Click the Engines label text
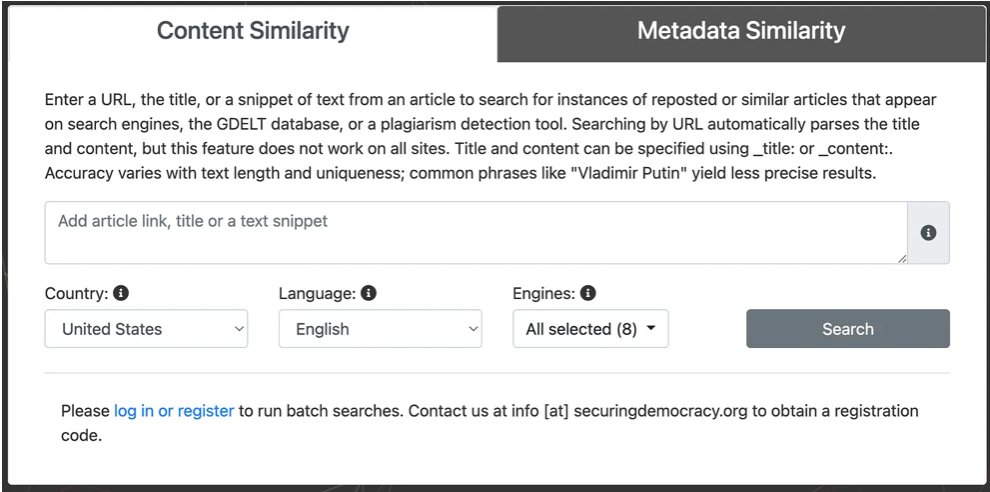 point(543,294)
